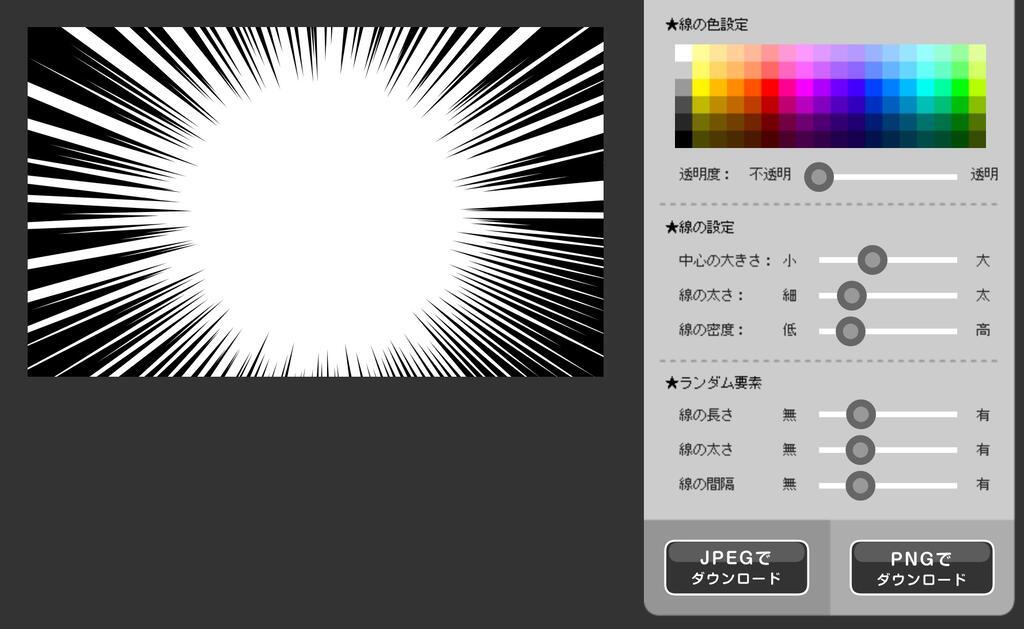Choose the pure green color swatch
The width and height of the screenshot is (1024, 629).
(960, 88)
